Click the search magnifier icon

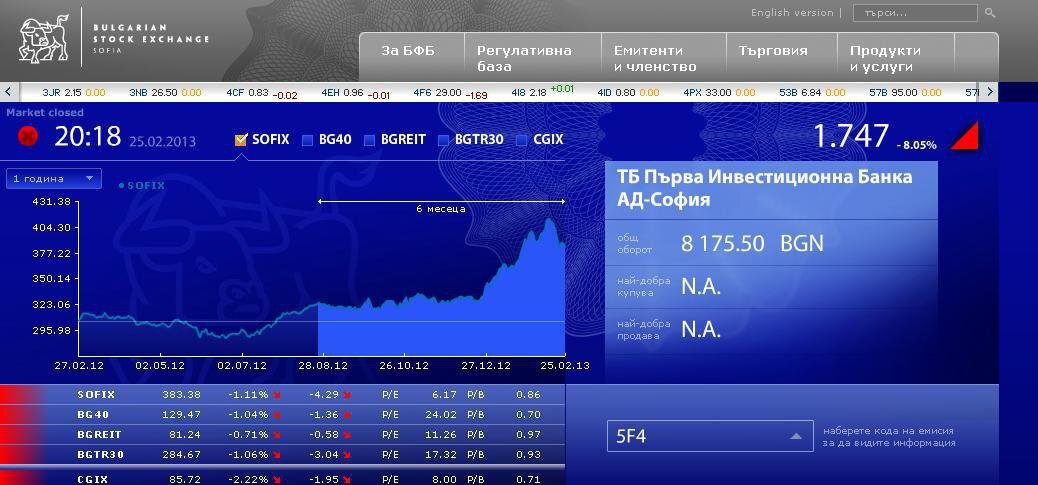[x=990, y=13]
